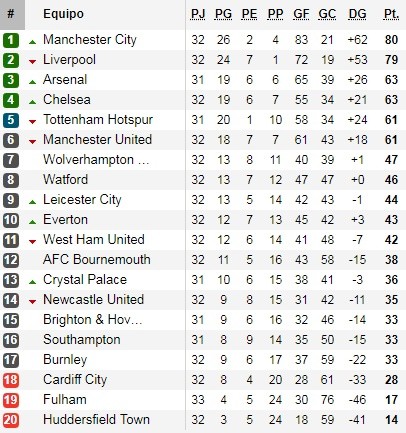Click green up arrow beside Crystal Palace

point(32,282)
